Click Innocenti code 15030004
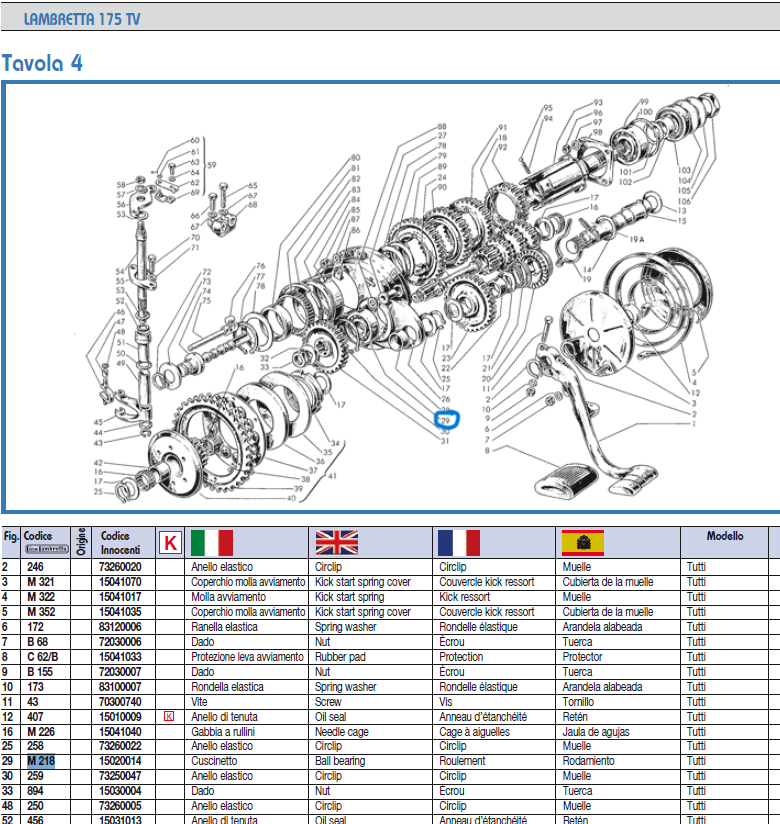Viewport: 780px width, 824px height. [120, 791]
